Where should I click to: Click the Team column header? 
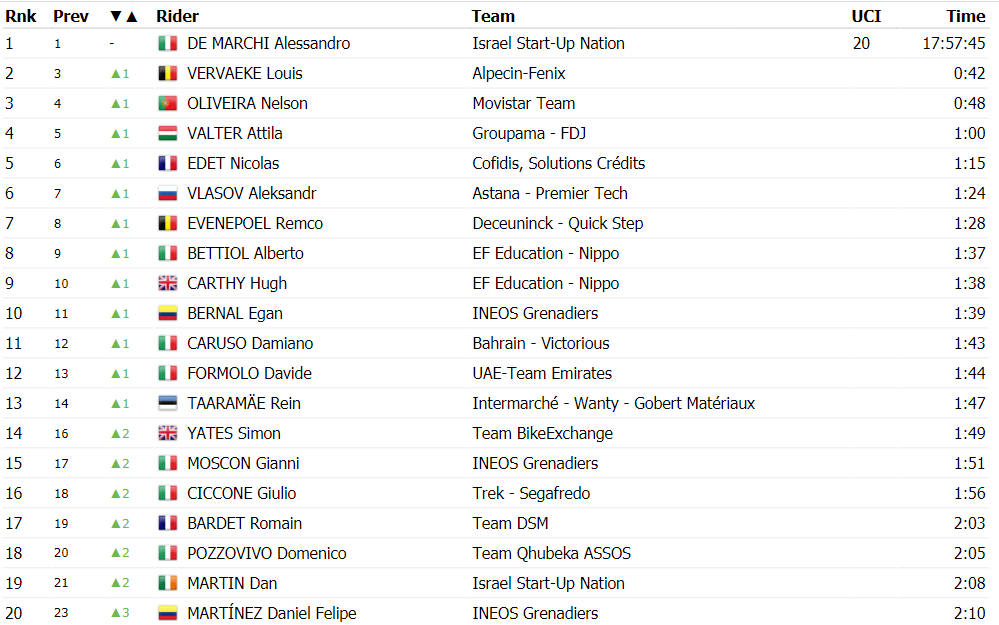coord(493,17)
